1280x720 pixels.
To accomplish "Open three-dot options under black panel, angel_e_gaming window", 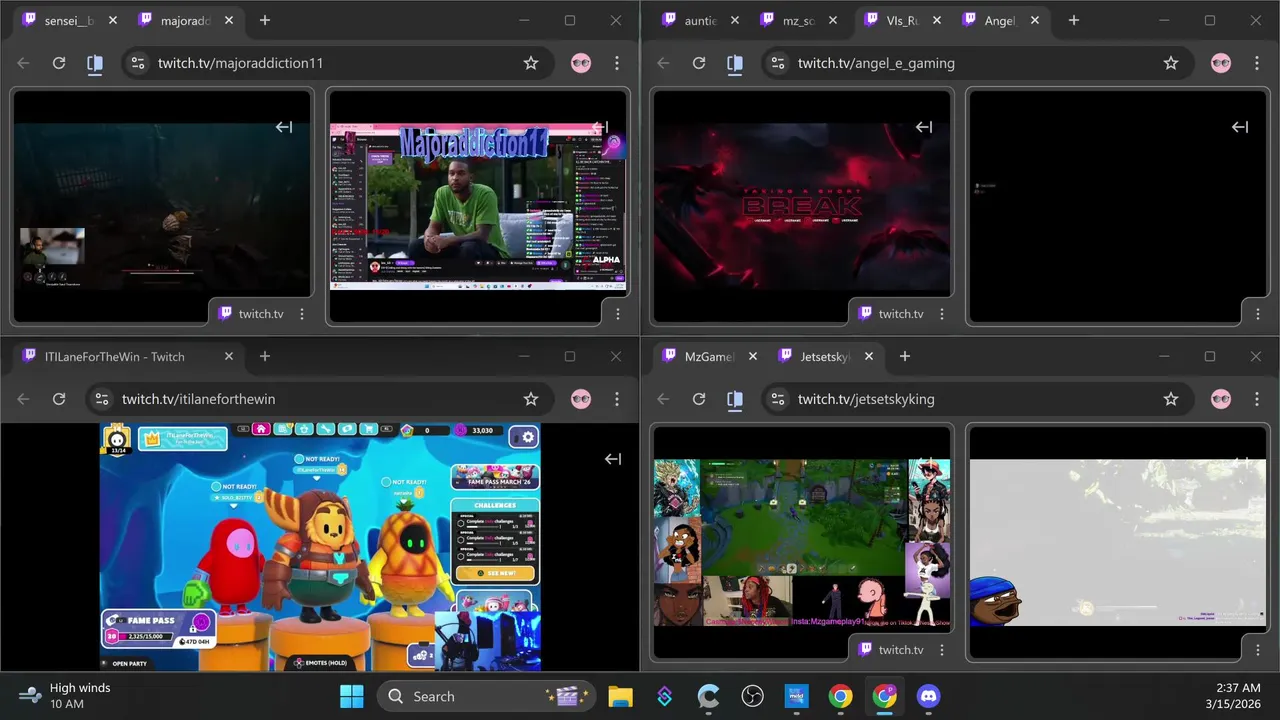I will pos(1257,314).
